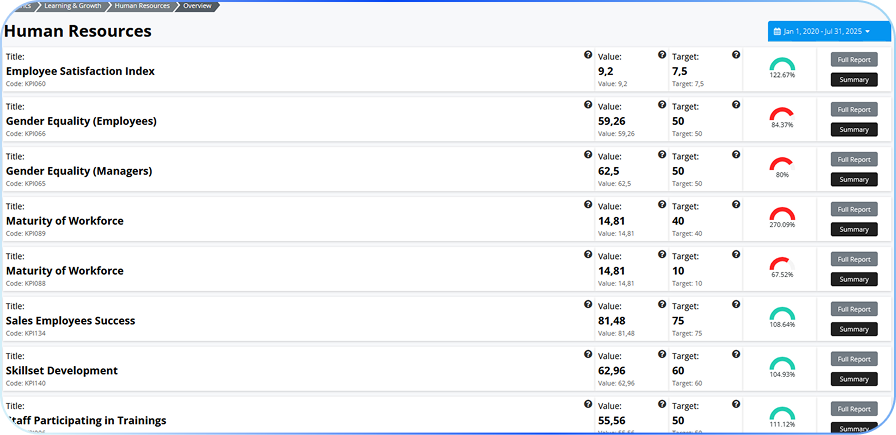Viewport: 896px width, 435px height.
Task: Open Full Report for Sales Employees Success
Action: pos(854,310)
